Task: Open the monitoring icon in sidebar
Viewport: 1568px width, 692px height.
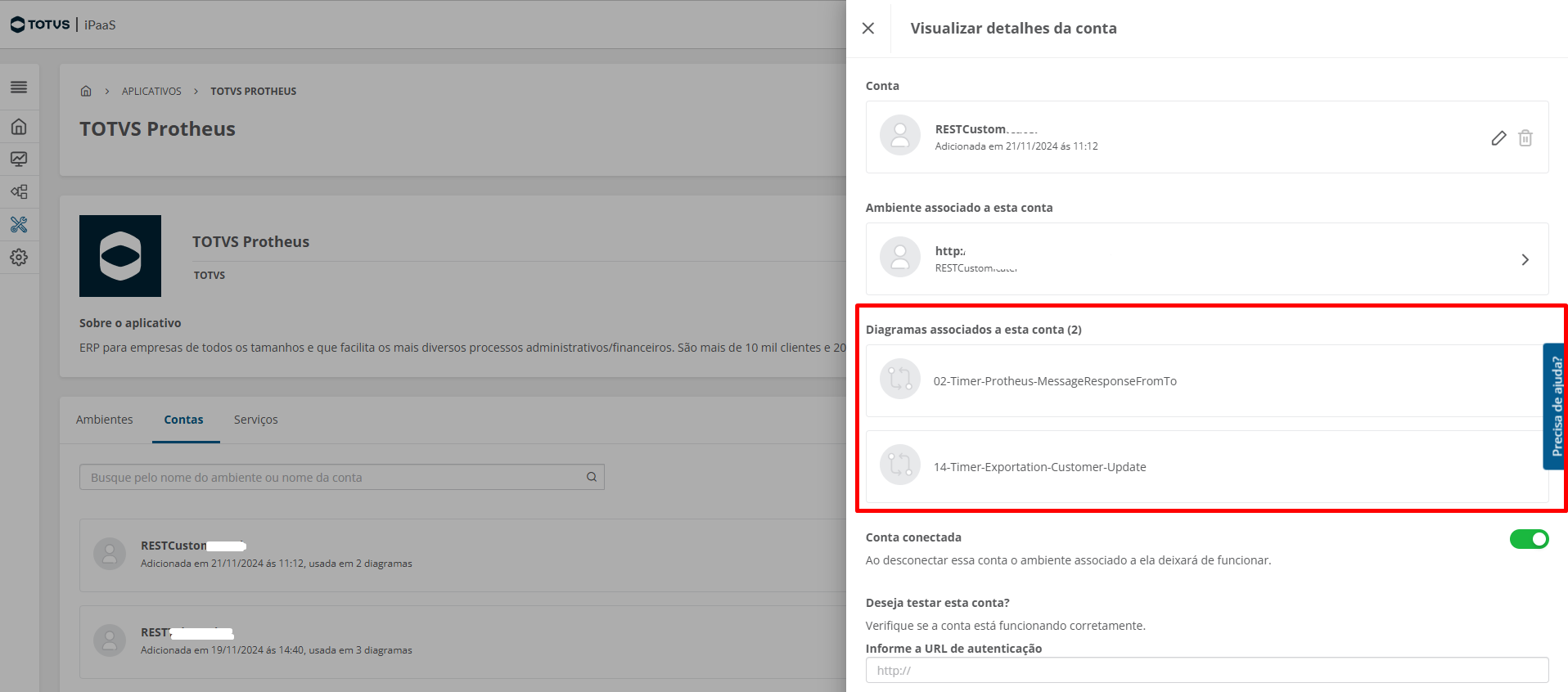Action: (19, 160)
